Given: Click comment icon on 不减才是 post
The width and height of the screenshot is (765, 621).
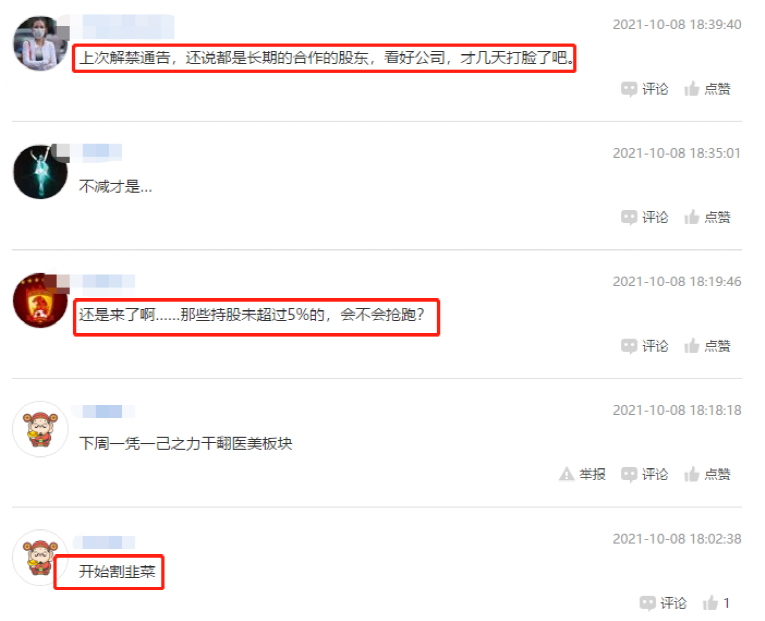Looking at the screenshot, I should click(x=644, y=217).
